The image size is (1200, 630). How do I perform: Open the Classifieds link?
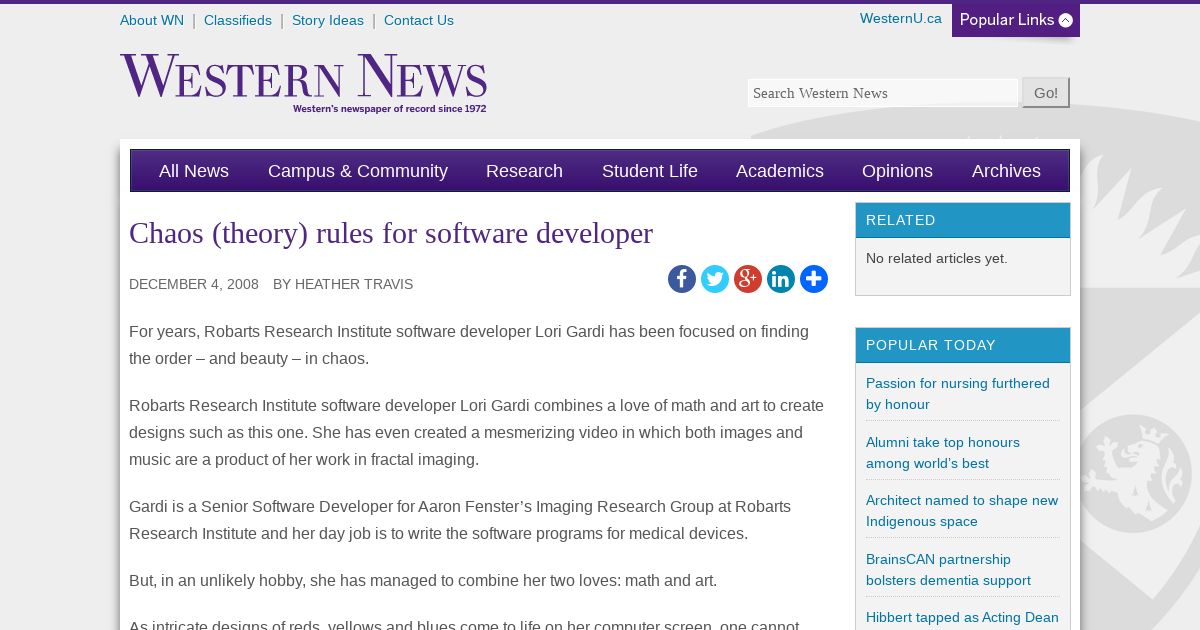click(x=238, y=20)
